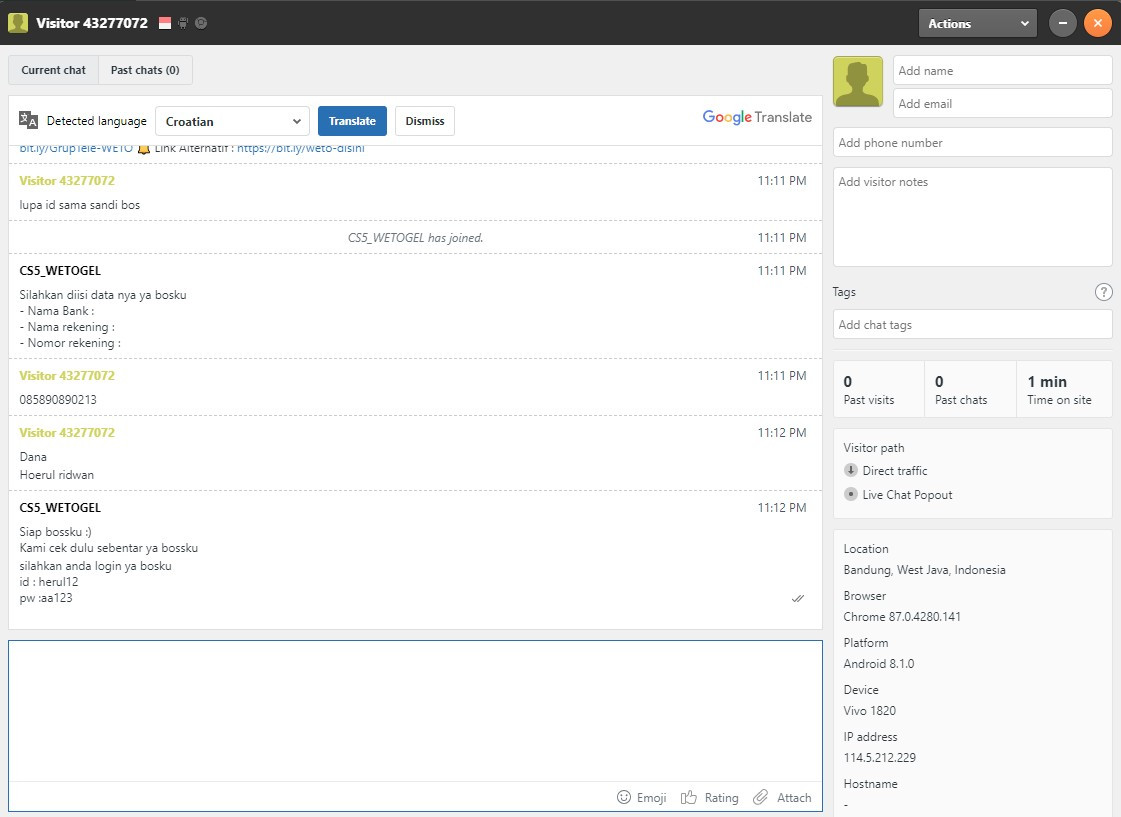This screenshot has width=1121, height=817.
Task: Click the blue Translate button
Action: tap(352, 121)
